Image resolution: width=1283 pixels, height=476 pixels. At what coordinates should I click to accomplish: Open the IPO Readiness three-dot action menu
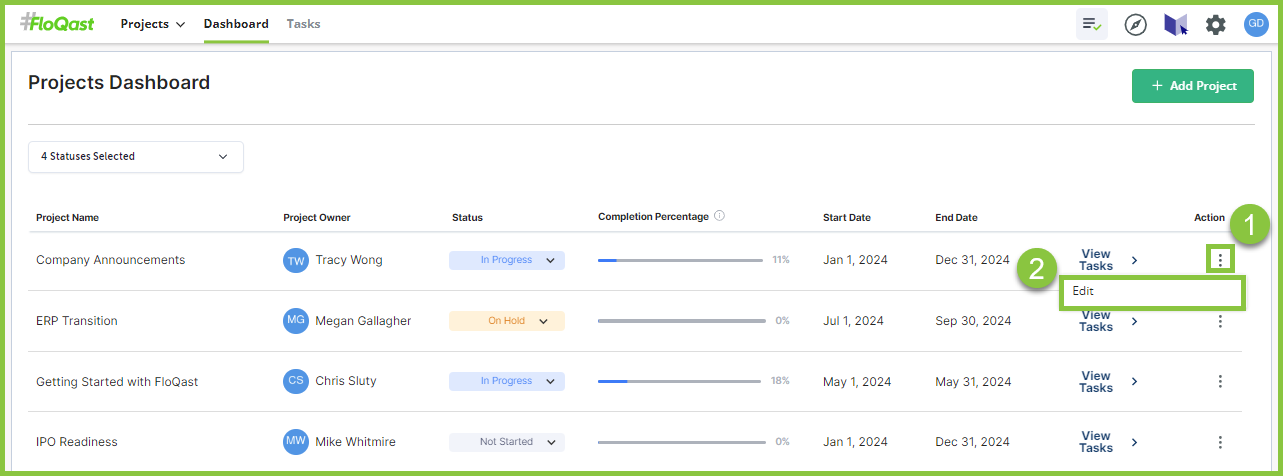tap(1220, 442)
